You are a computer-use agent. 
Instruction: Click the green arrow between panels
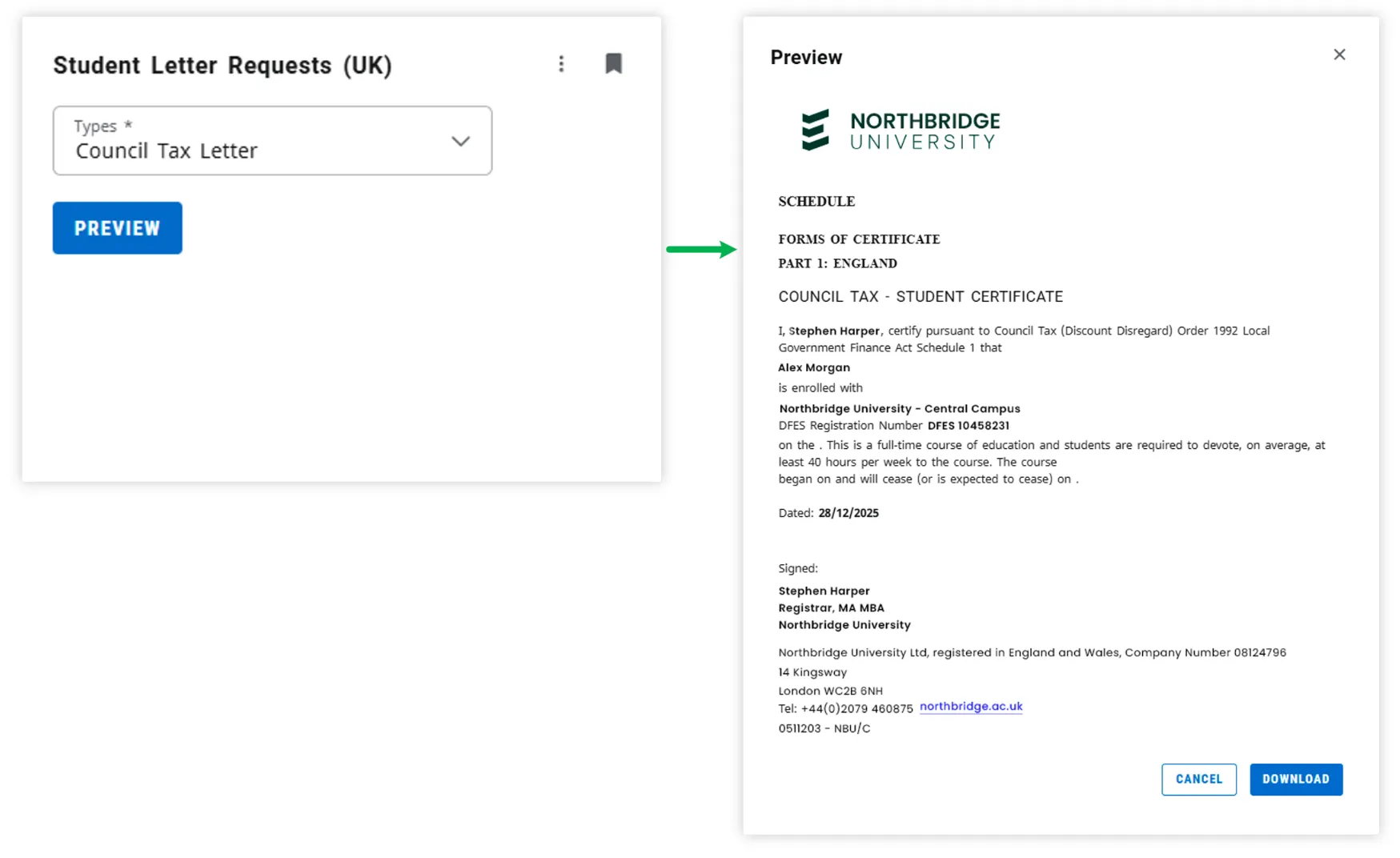point(701,250)
